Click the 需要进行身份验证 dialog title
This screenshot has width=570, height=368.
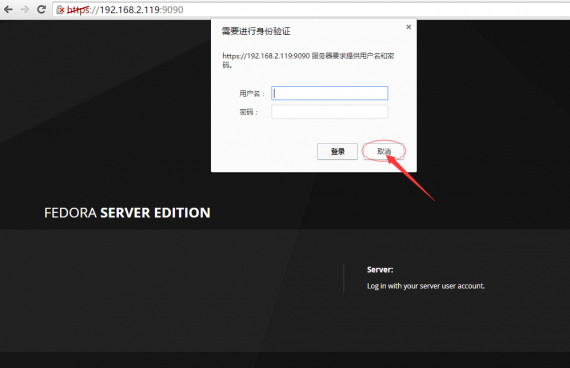coord(256,31)
